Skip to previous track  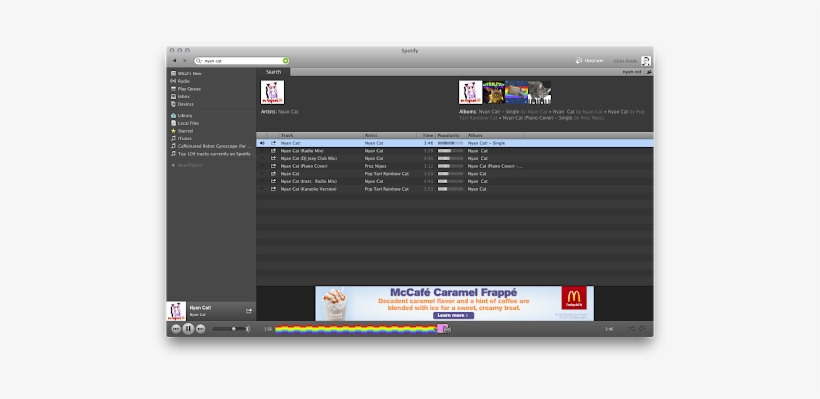tap(176, 329)
